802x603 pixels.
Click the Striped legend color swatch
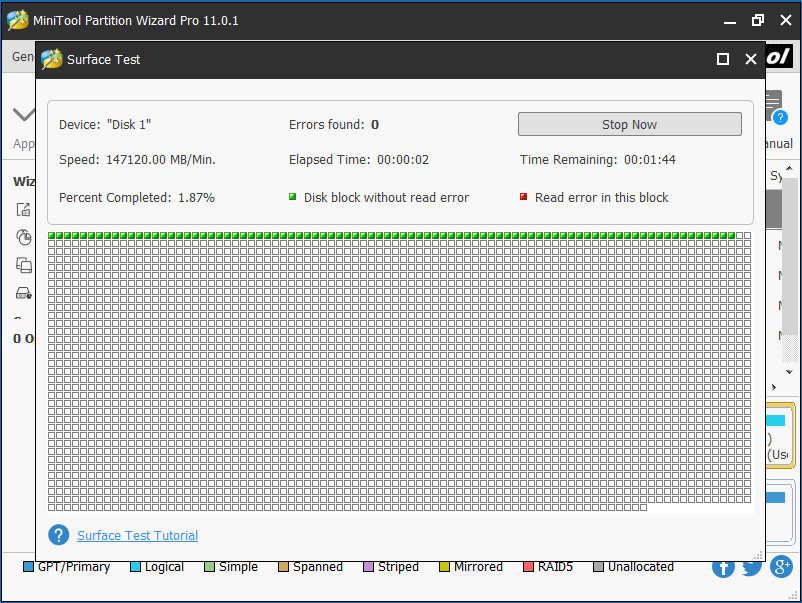tap(368, 567)
